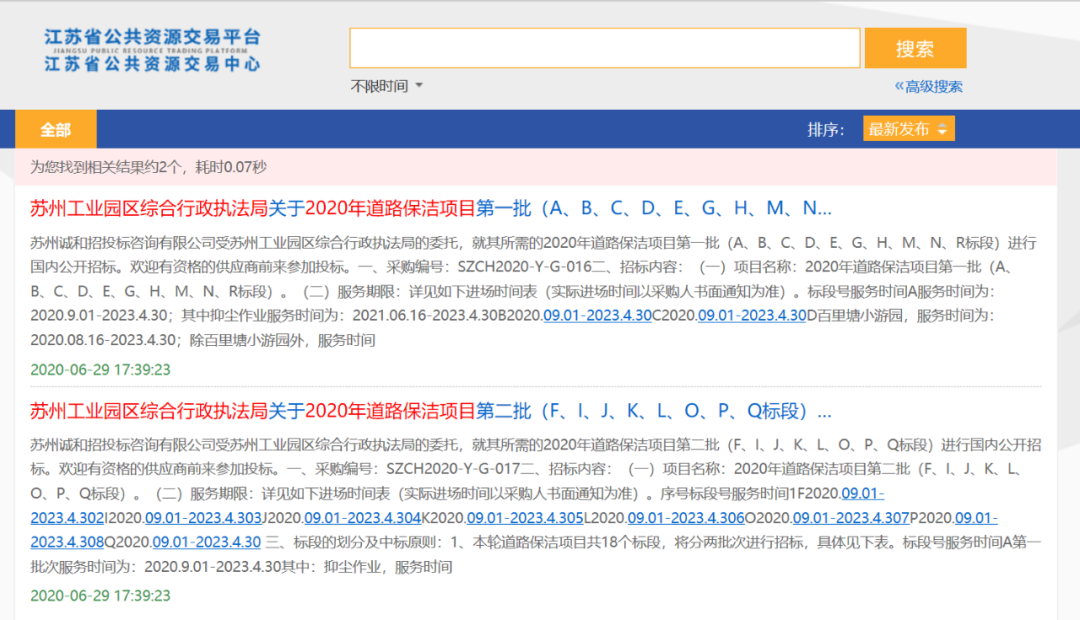Select the 全部 tab
Viewport: 1080px width, 620px height.
56,130
